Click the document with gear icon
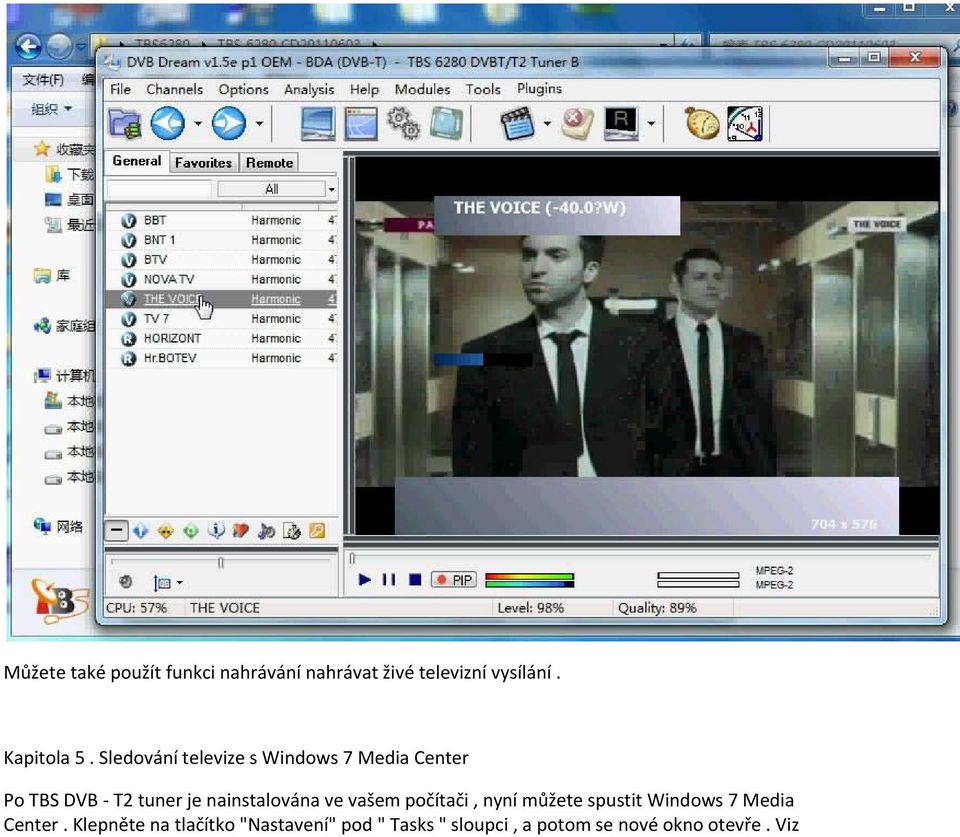 291,531
